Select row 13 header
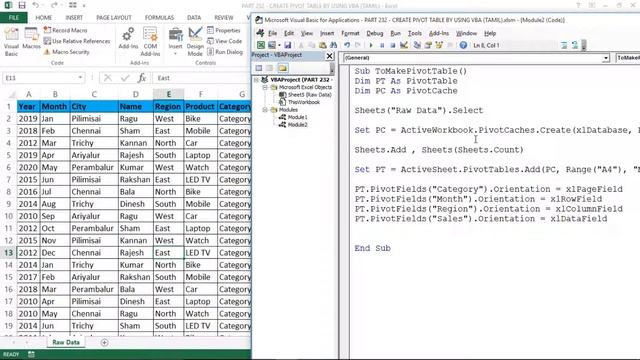 coord(8,253)
